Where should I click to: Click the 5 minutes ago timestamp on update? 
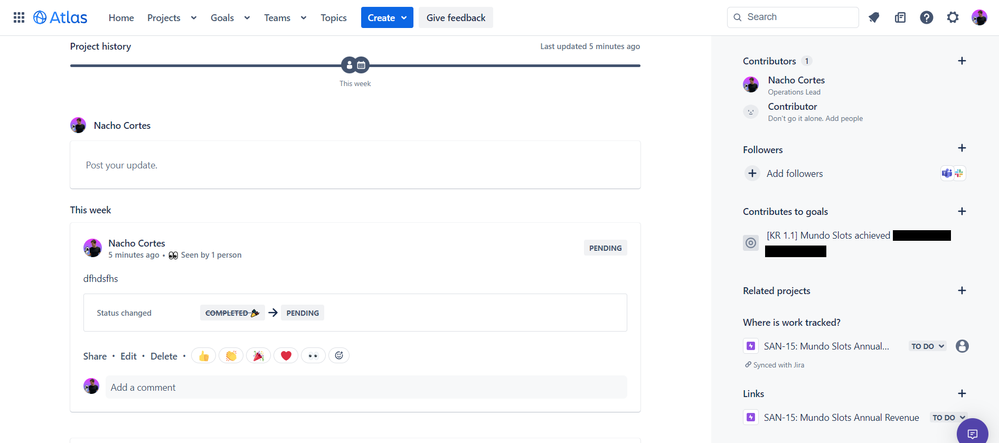tap(134, 255)
